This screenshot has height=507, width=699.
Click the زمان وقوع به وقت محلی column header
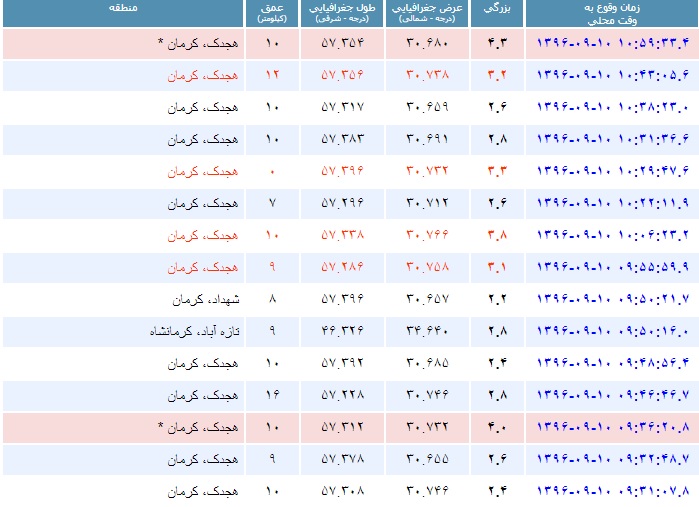[612, 14]
